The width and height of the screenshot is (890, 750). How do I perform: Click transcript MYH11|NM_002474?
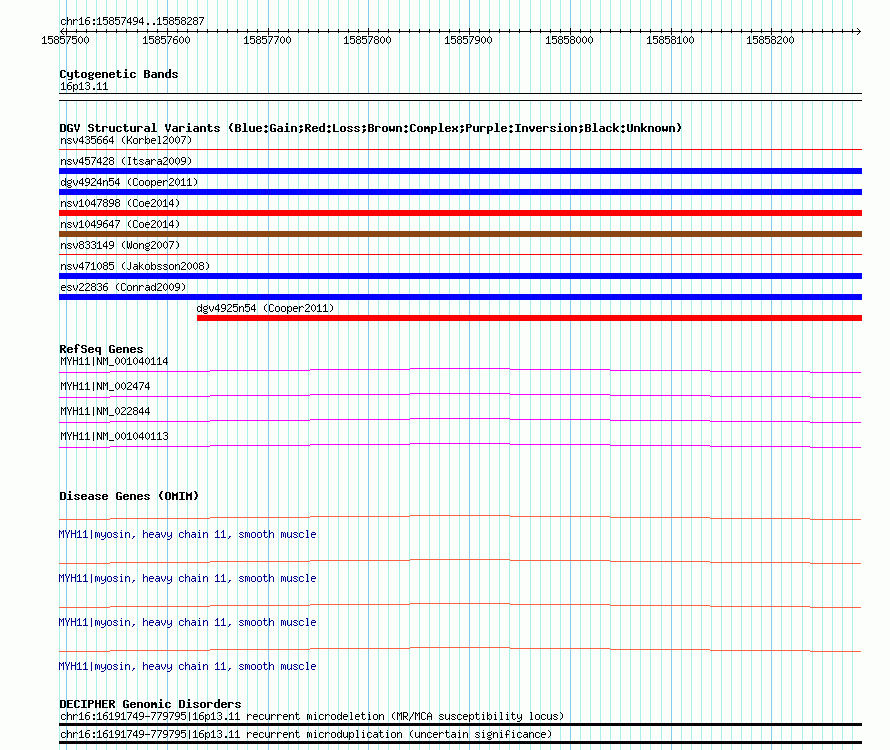105,387
